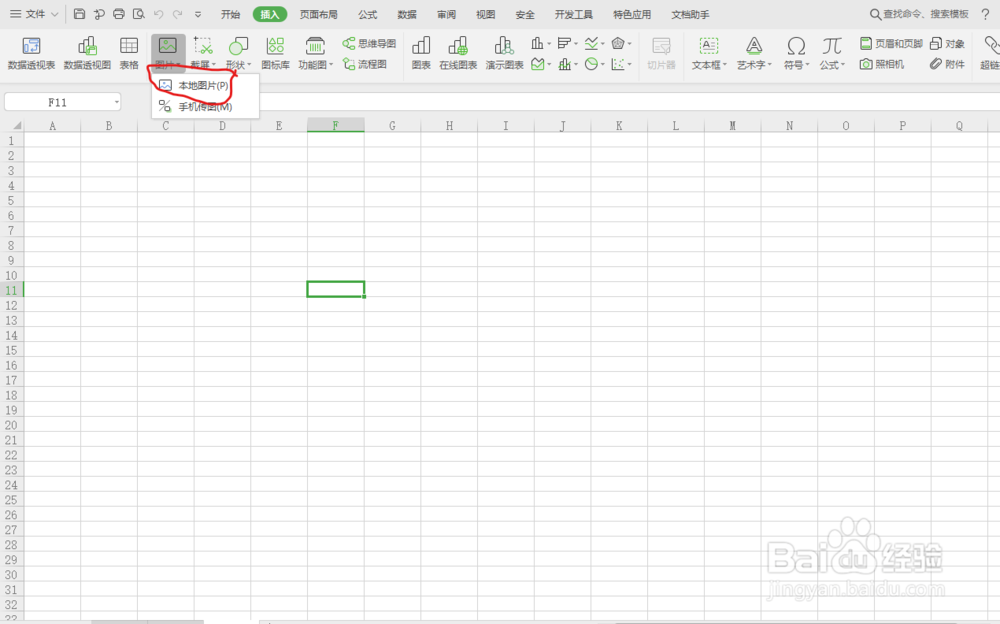
Task: Expand the 艺术字 WordArt dropdown
Action: tap(770, 65)
